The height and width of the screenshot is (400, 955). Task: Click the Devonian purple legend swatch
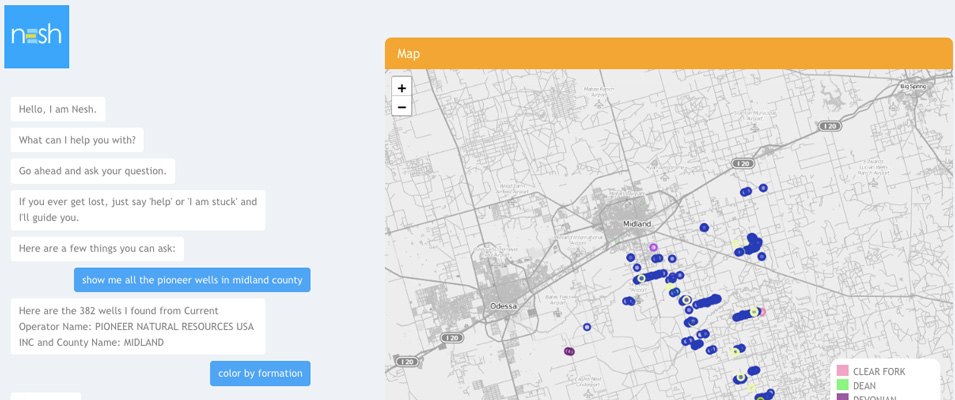pyautogui.click(x=843, y=397)
